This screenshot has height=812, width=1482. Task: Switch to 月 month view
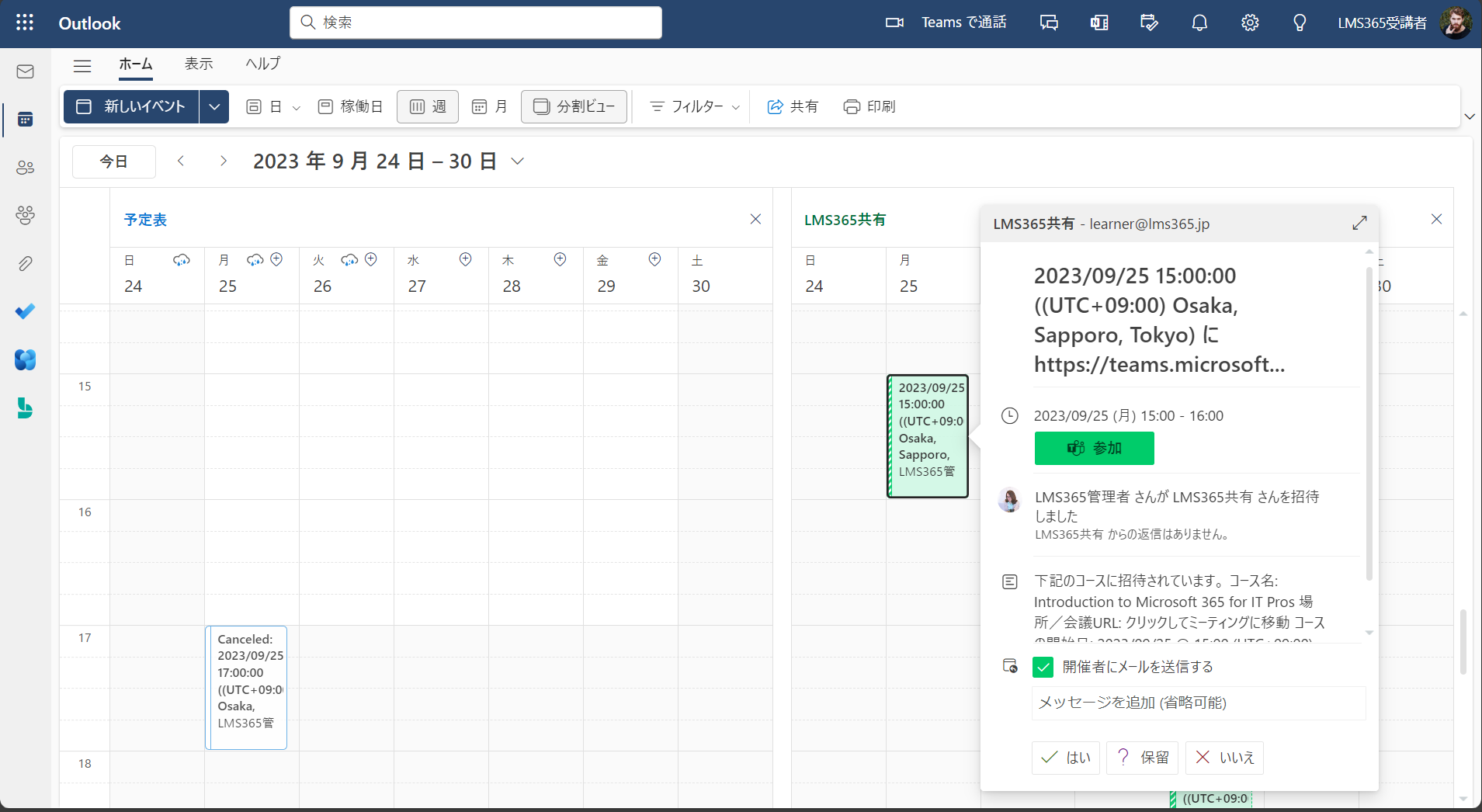[x=490, y=106]
